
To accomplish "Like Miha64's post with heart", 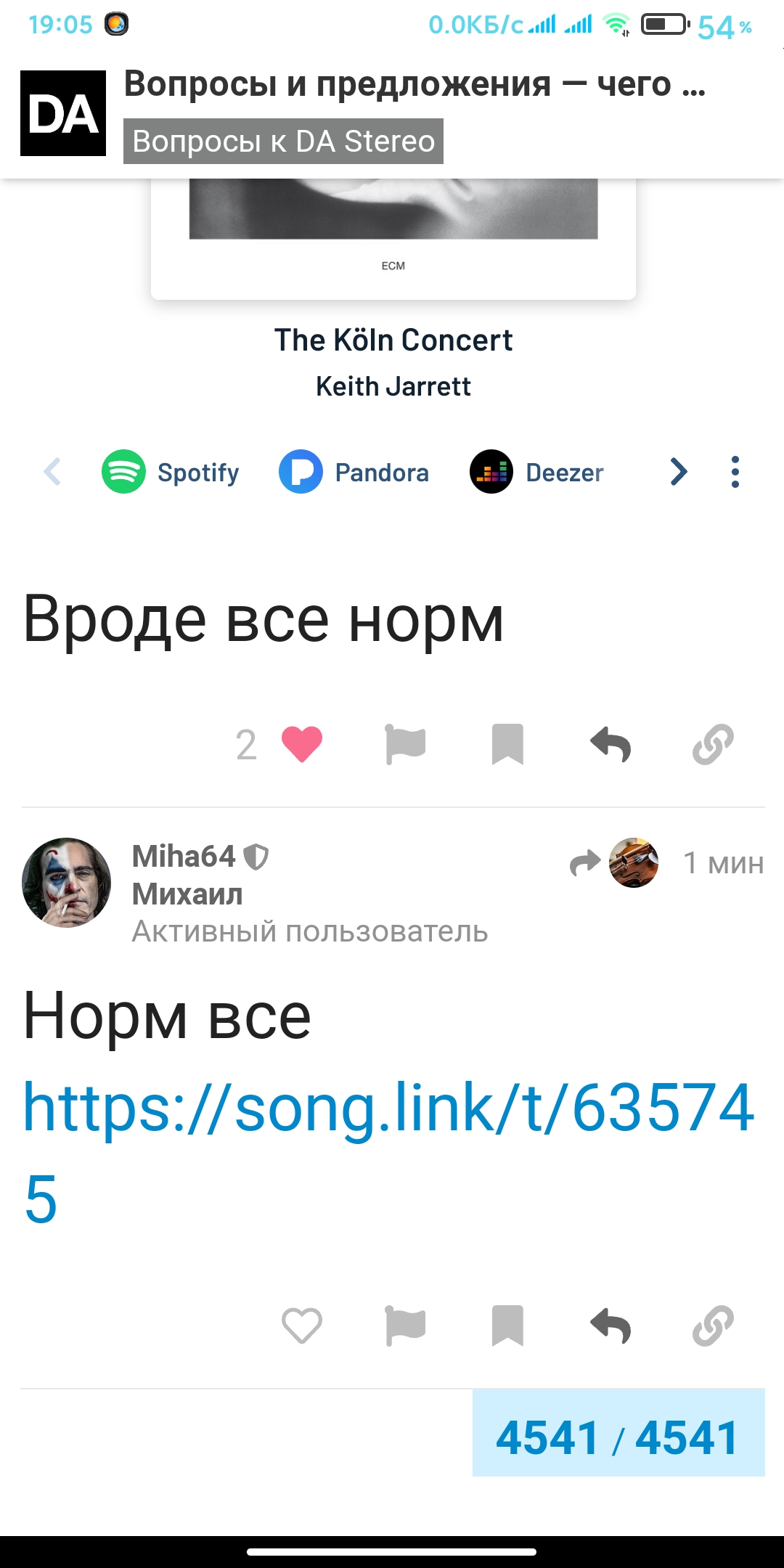I will pos(302,1326).
